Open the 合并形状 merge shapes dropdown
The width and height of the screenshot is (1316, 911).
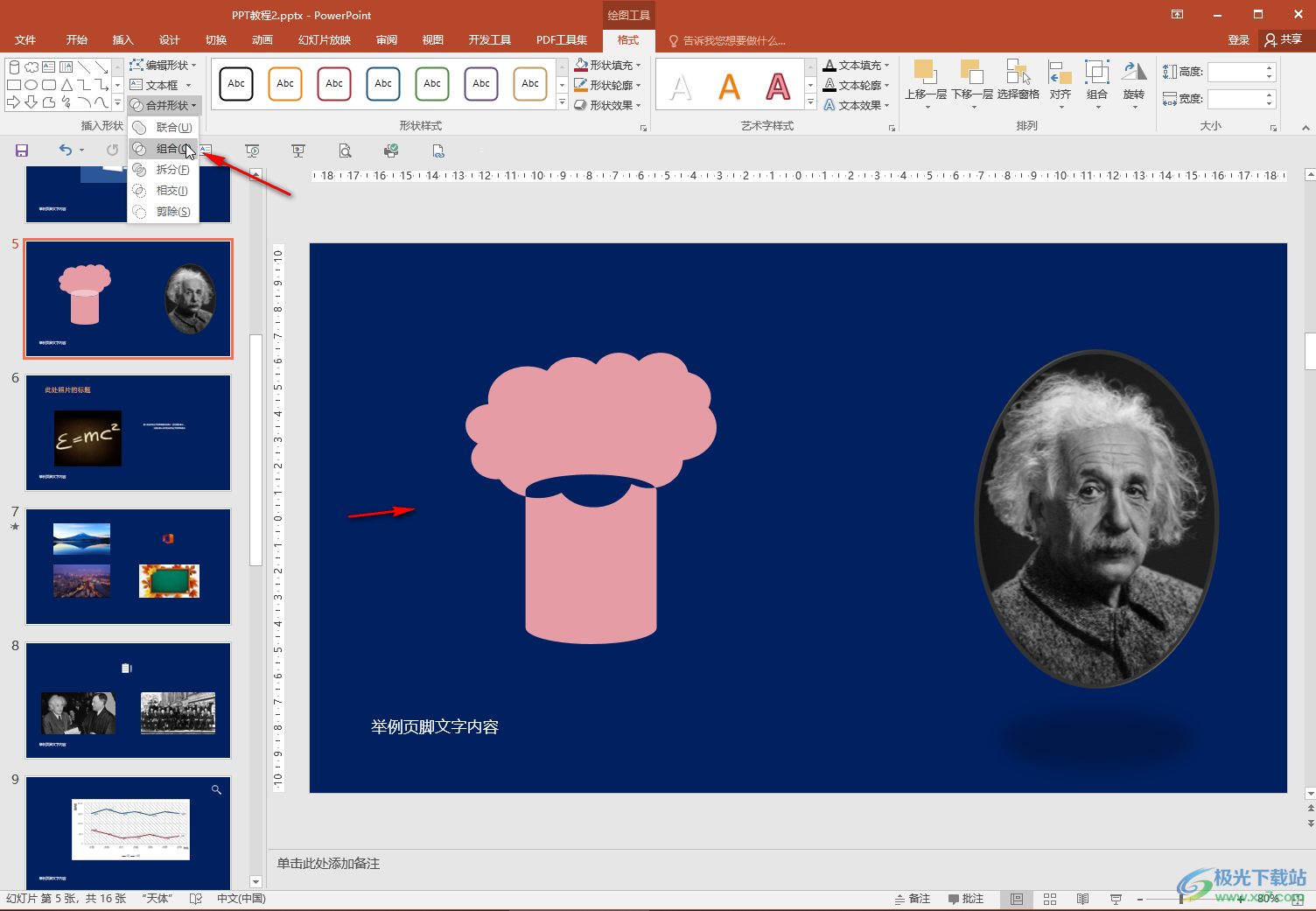click(164, 105)
